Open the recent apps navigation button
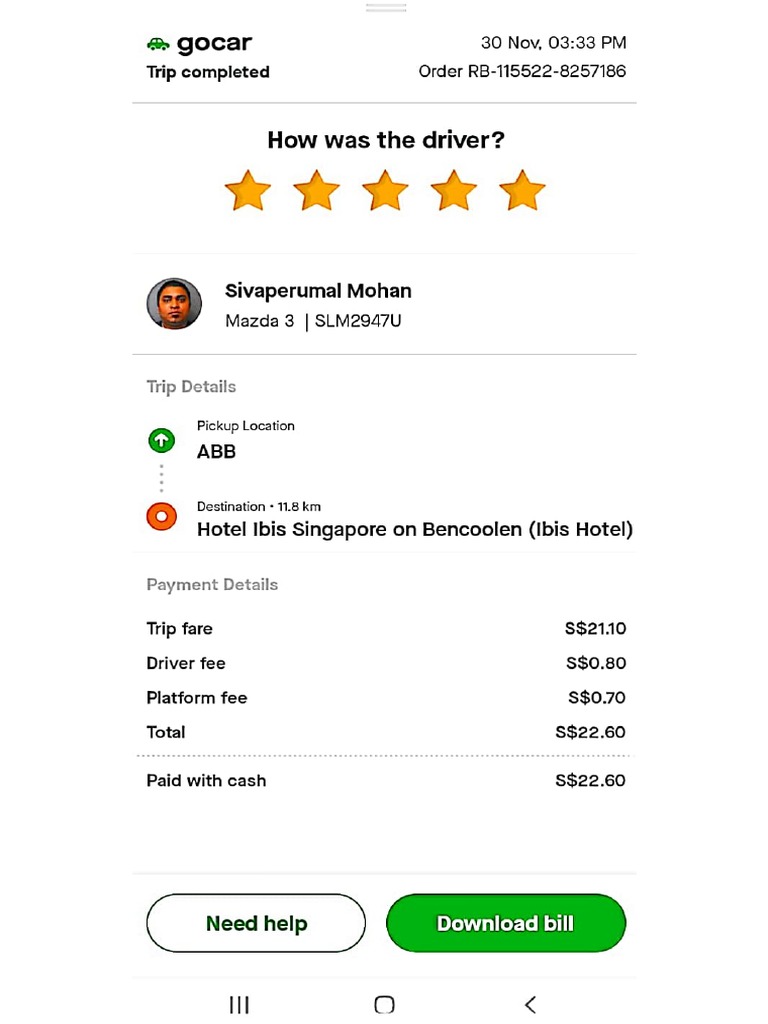The height and width of the screenshot is (1024, 768). pyautogui.click(x=239, y=1004)
